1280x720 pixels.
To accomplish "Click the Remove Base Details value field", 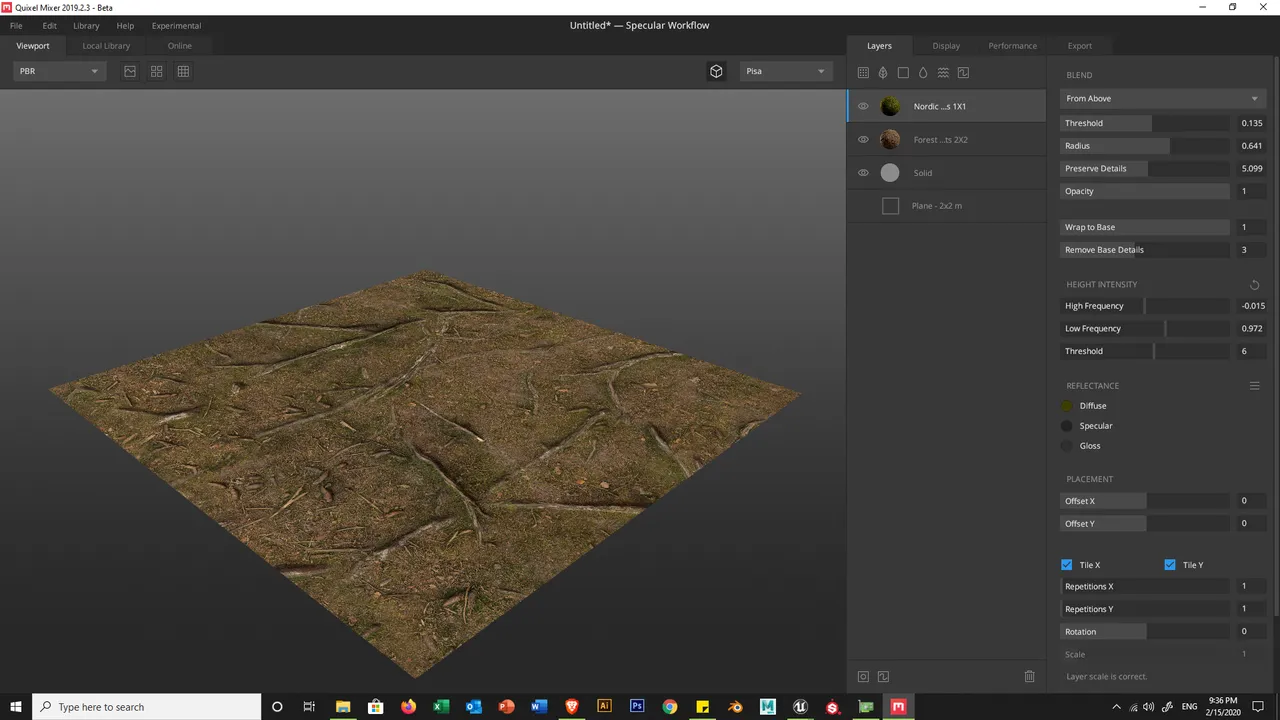I will (x=1252, y=250).
